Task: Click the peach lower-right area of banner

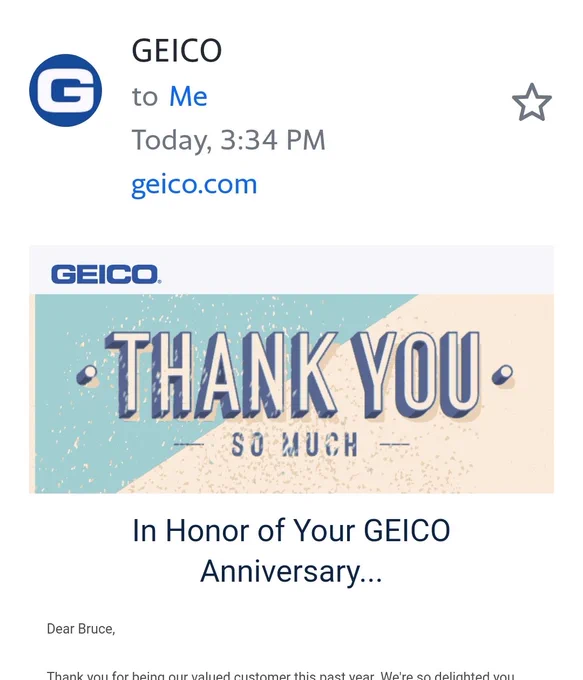Action: tap(499, 460)
